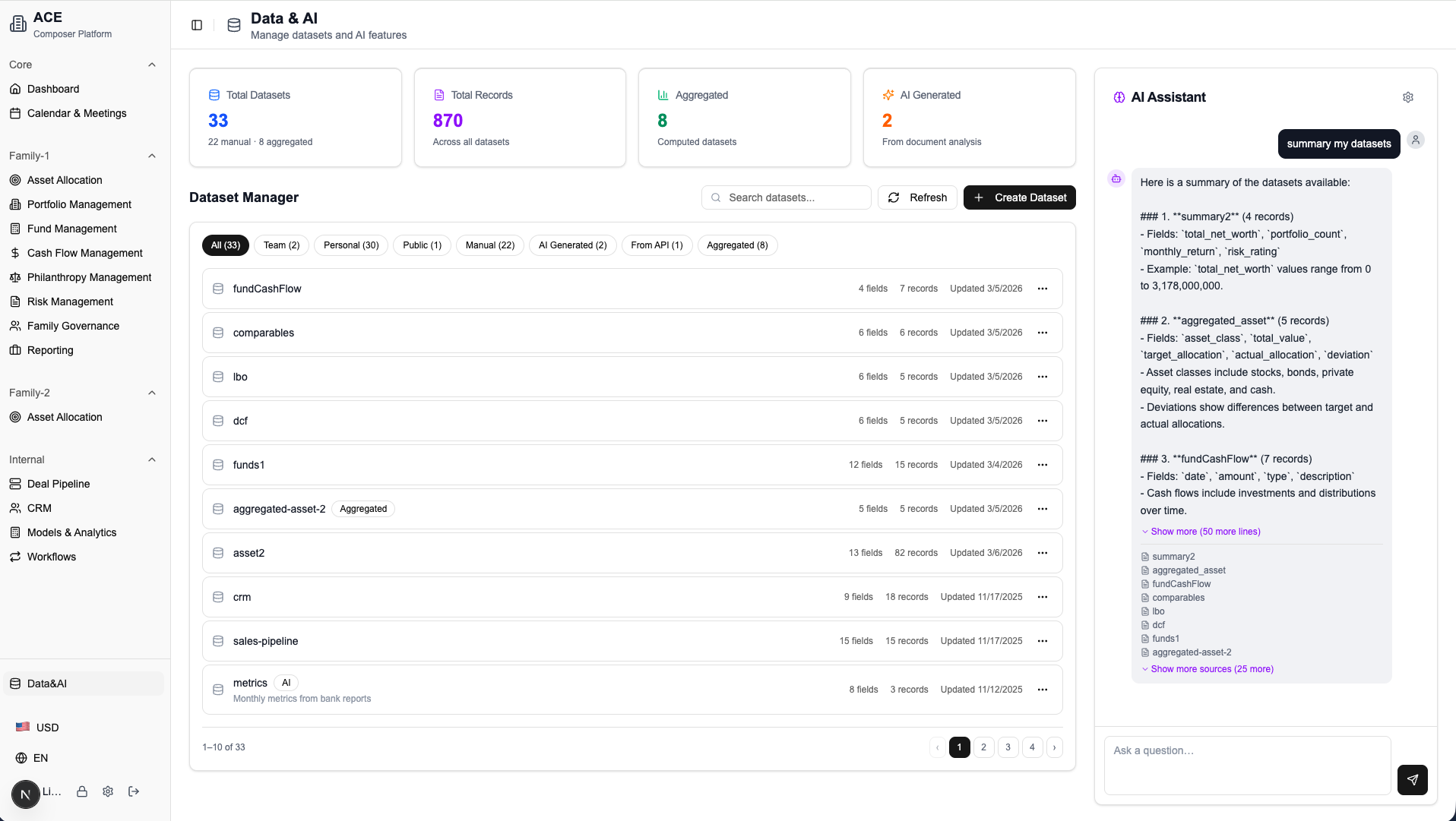Send the question with paper plane icon

click(x=1412, y=779)
